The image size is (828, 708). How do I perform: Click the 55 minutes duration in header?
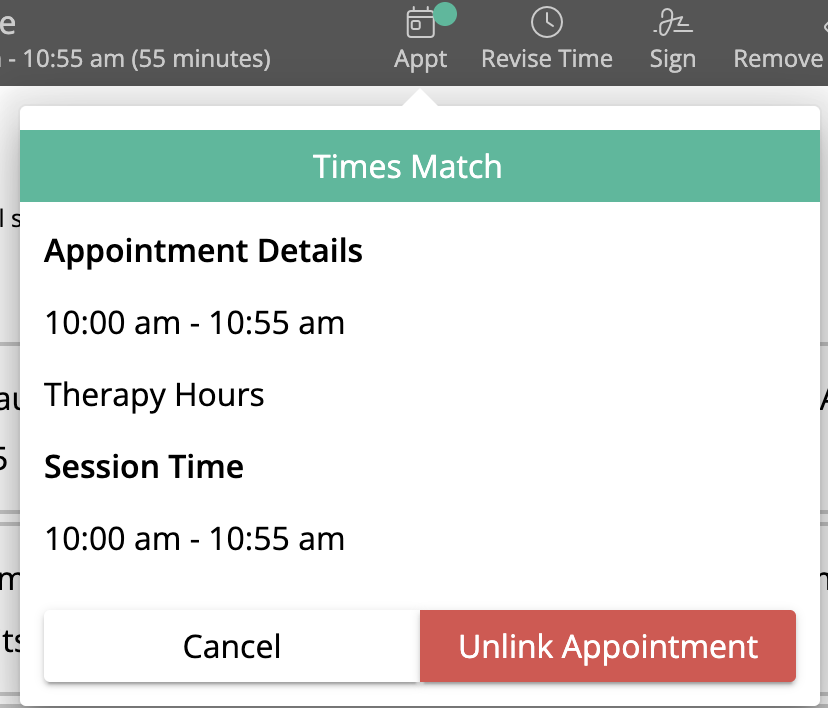coord(201,59)
